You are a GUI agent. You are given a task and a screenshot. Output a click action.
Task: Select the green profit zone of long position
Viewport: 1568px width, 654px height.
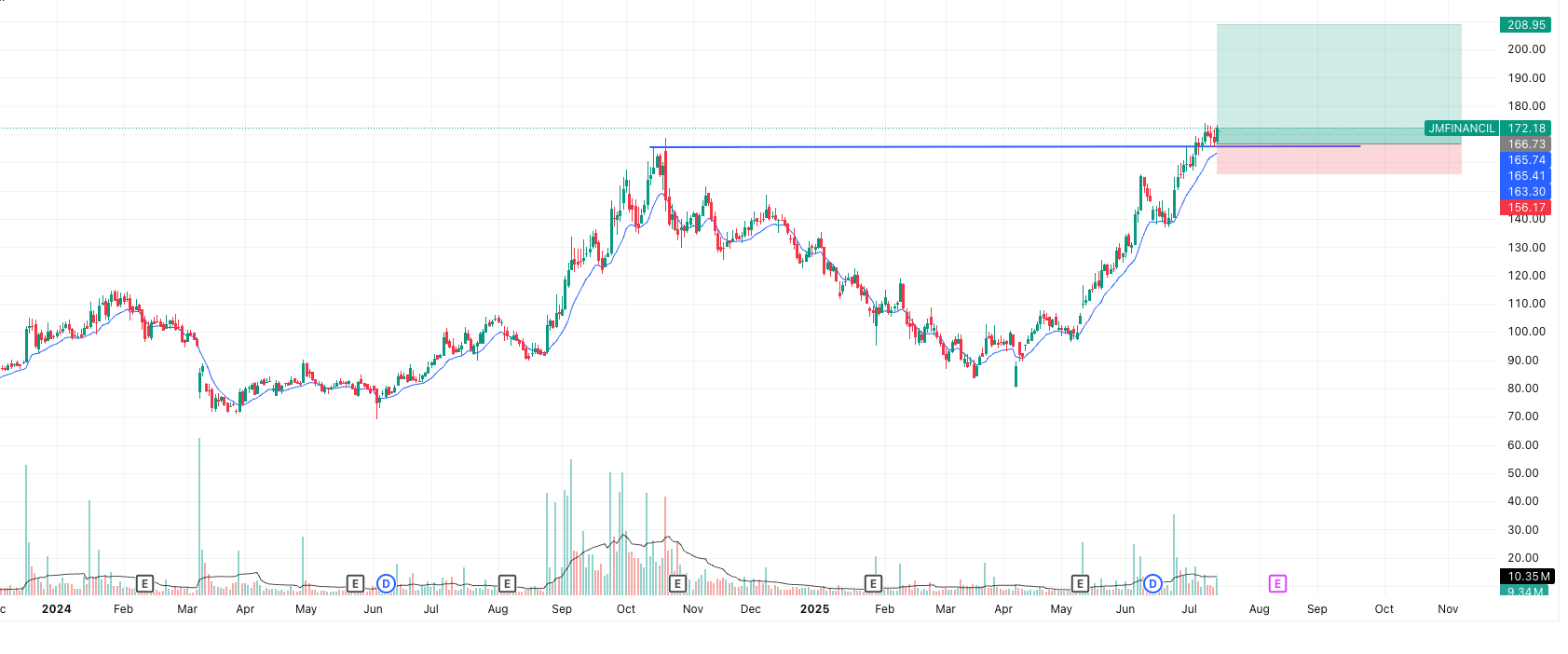coord(1339,84)
